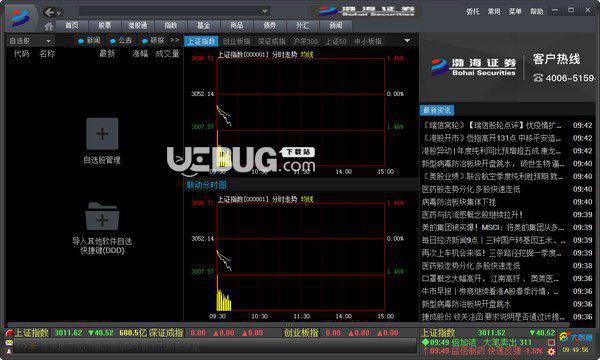Image resolution: width=600 pixels, height=360 pixels.
Task: Click the plus icon for 自选股管理
Action: 102,134
